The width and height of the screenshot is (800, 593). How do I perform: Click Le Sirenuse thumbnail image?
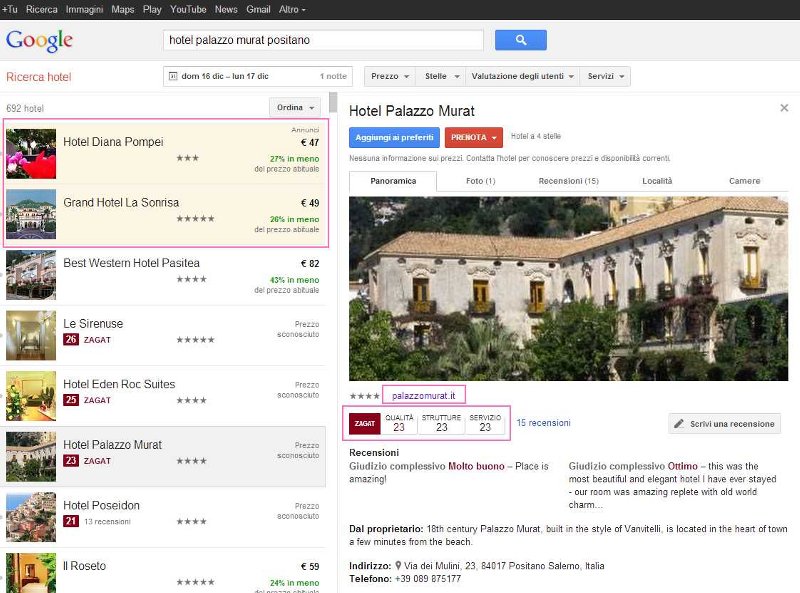(x=31, y=335)
